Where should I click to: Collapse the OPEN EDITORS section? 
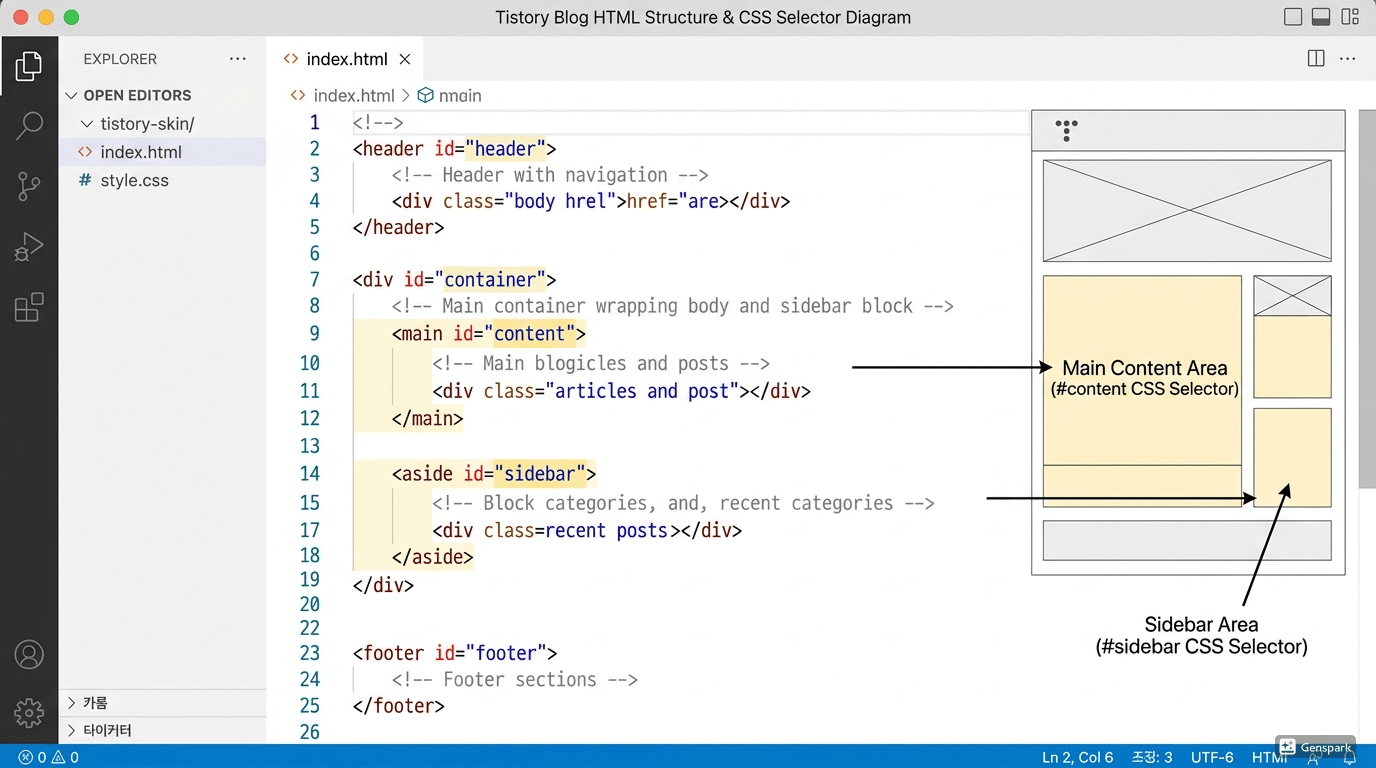[71, 95]
